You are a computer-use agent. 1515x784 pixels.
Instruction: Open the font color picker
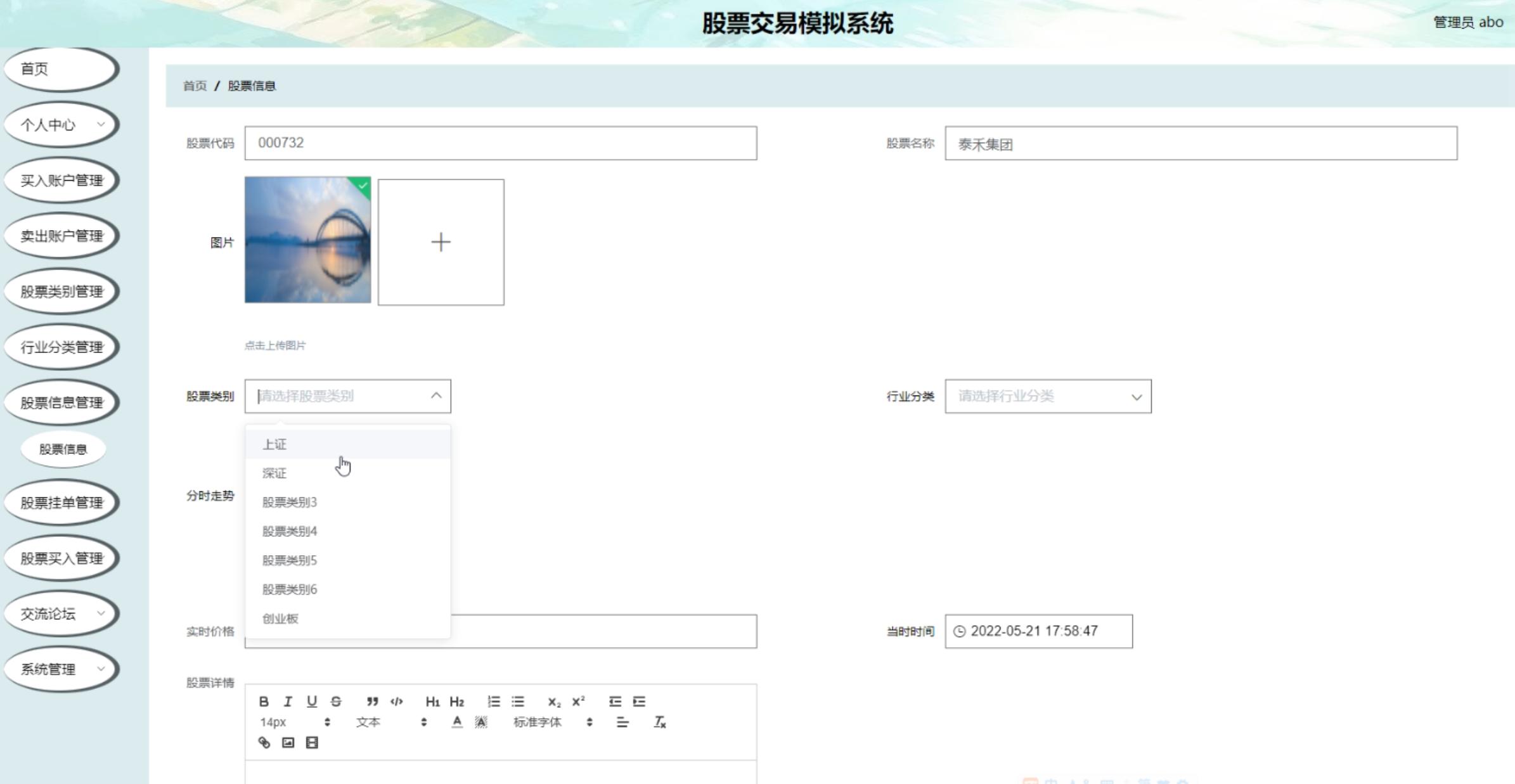pos(456,722)
